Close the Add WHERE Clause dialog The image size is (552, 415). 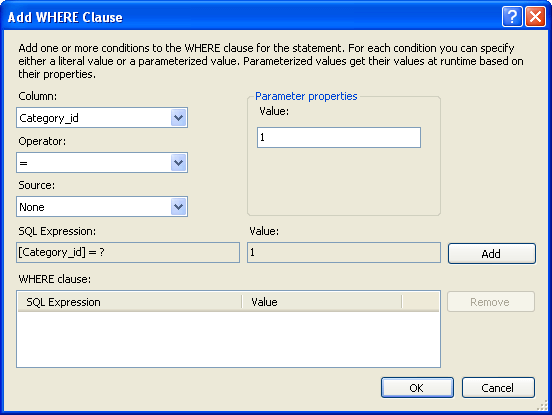coord(535,17)
